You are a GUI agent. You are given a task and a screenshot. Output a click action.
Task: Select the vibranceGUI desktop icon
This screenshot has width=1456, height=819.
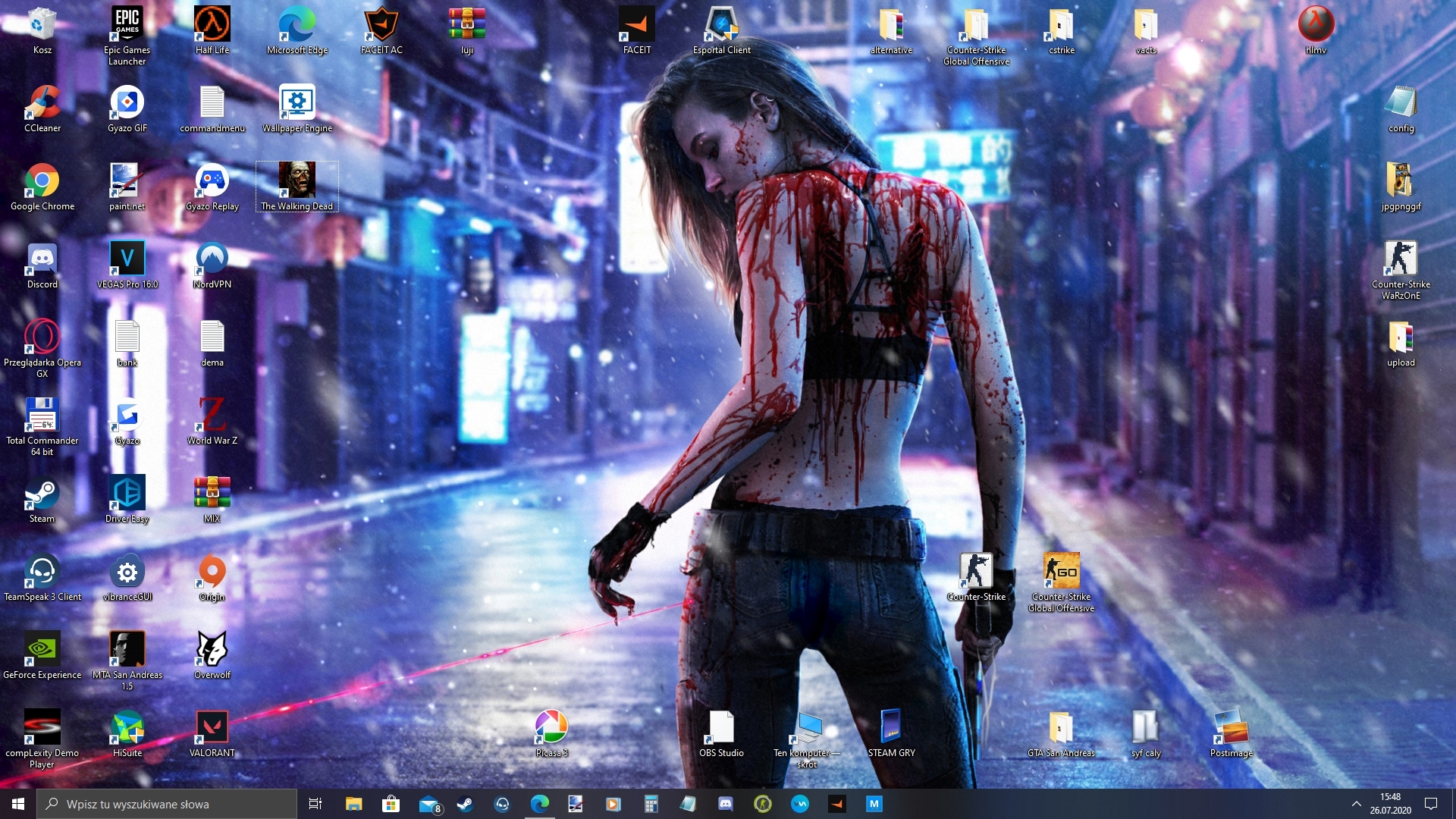(127, 578)
